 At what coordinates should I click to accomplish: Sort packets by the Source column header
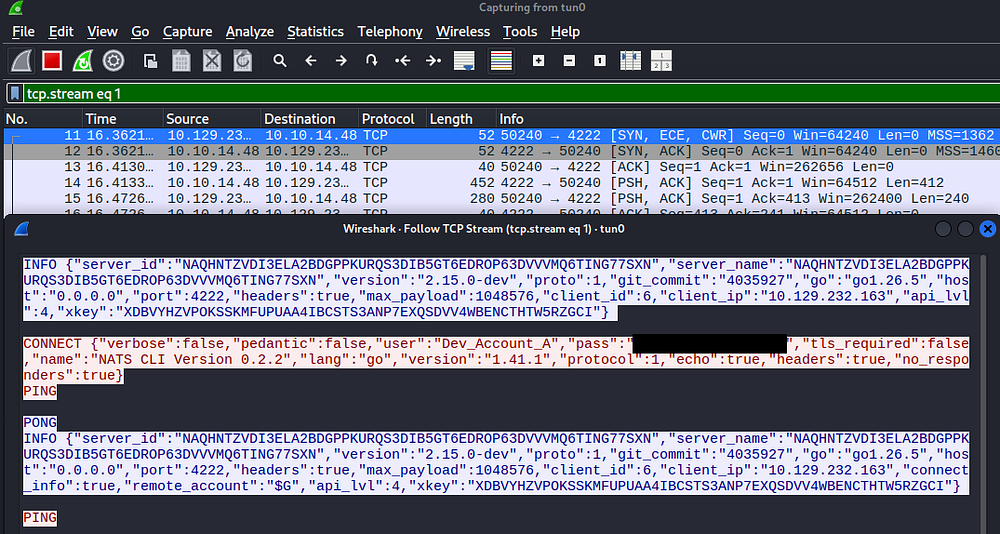(212, 119)
